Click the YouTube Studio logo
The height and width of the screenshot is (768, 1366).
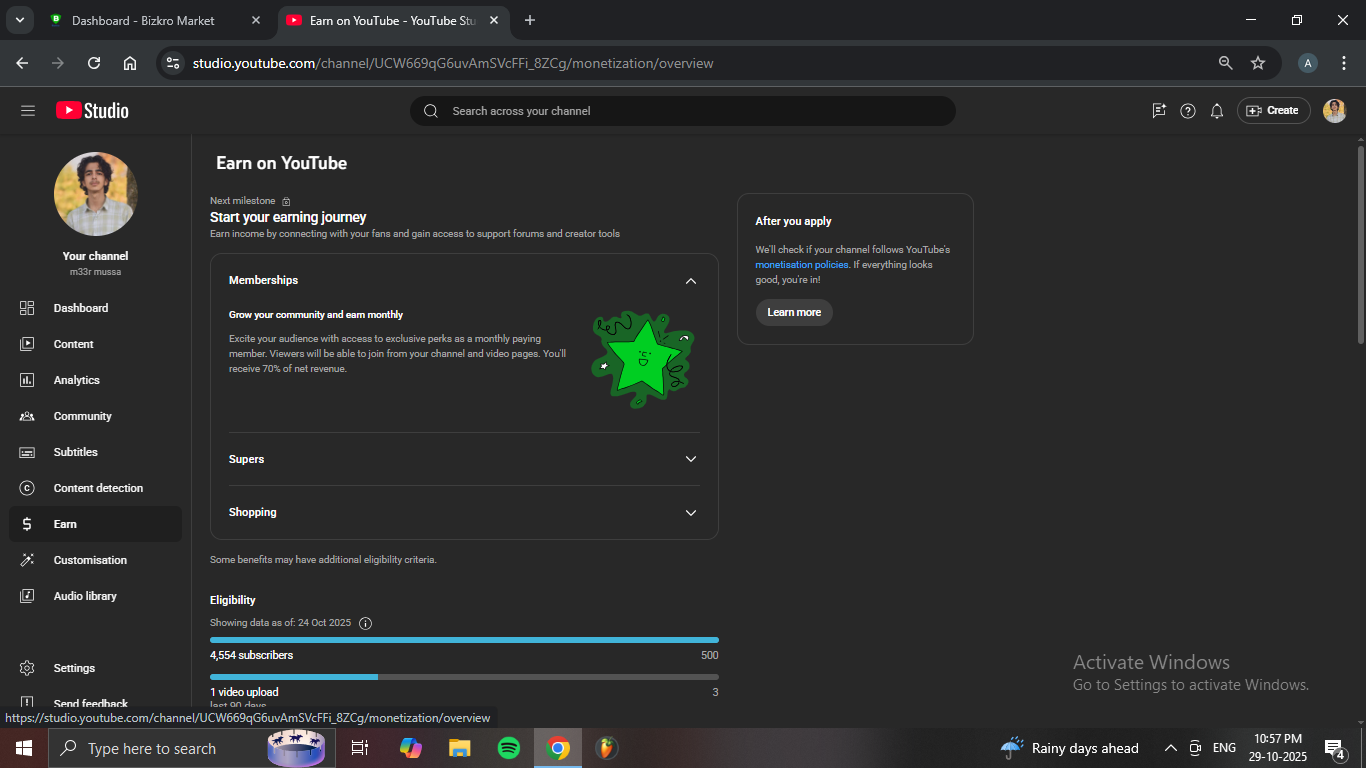pos(92,111)
